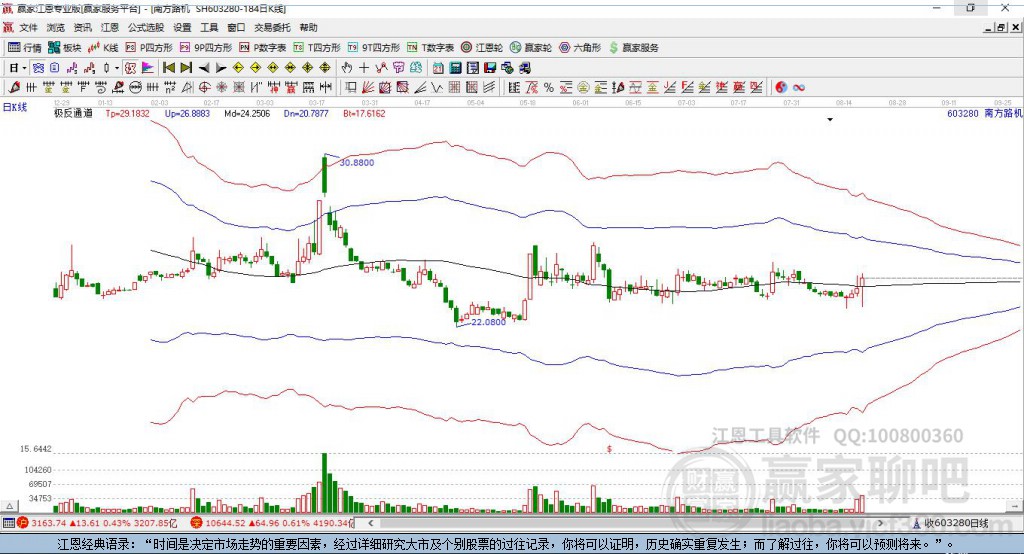Open the 9P四方形 tool
This screenshot has height=554, width=1024.
pos(206,48)
